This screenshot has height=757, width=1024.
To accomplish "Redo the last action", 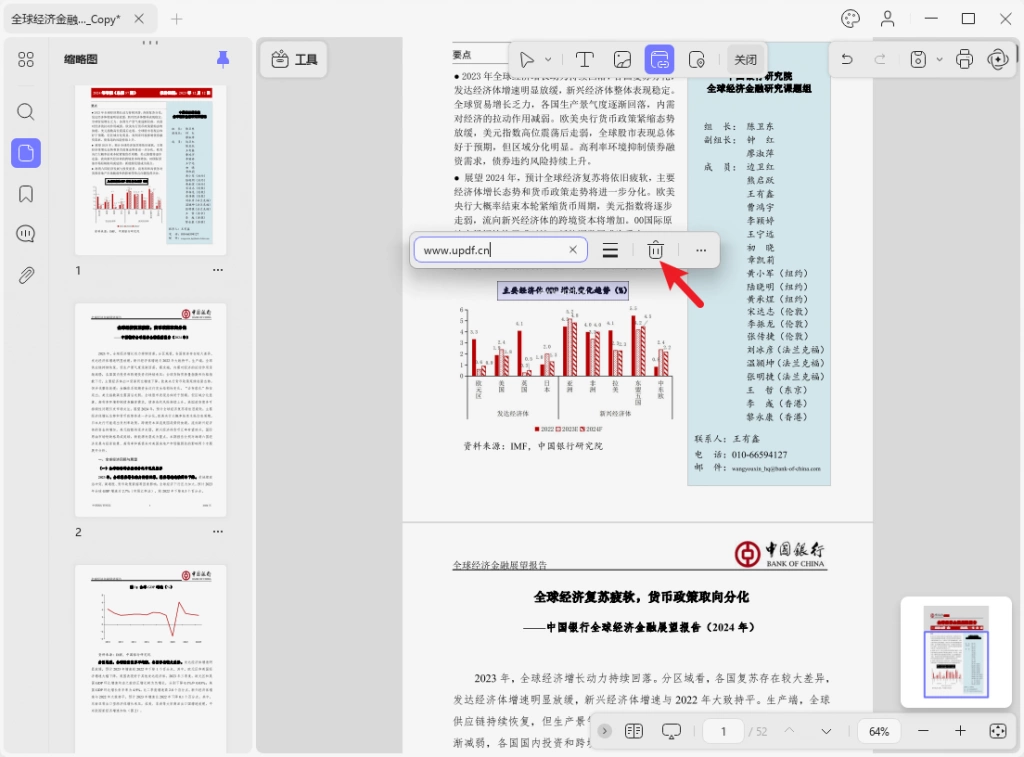I will click(880, 59).
